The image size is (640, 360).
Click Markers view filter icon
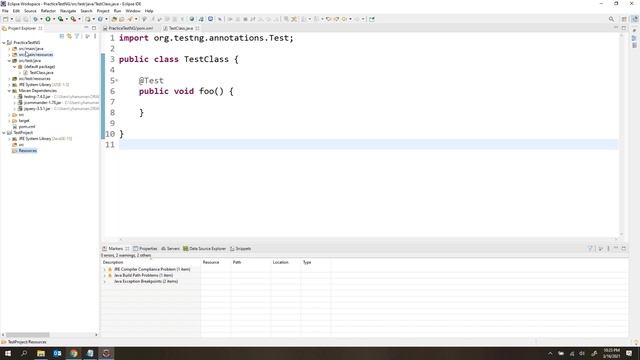pyautogui.click(x=590, y=248)
